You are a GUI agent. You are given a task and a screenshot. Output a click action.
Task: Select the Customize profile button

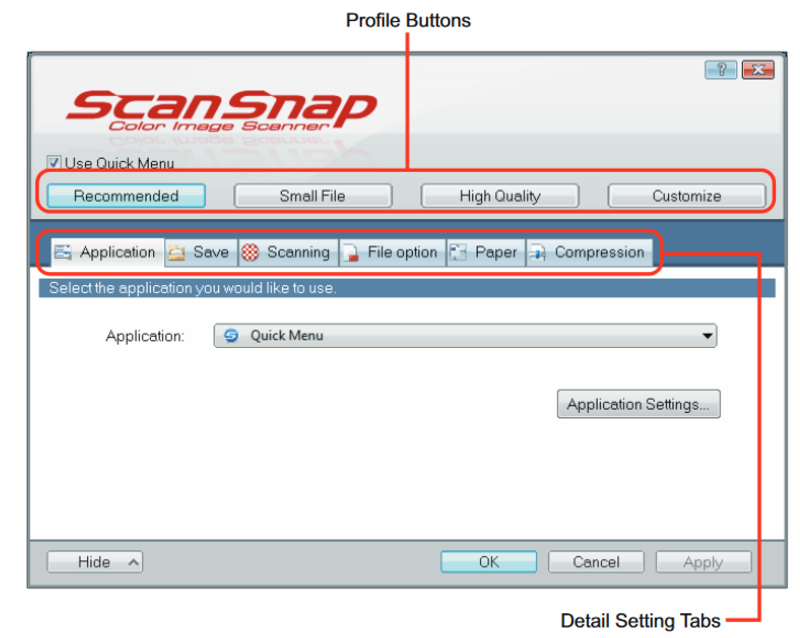(687, 196)
